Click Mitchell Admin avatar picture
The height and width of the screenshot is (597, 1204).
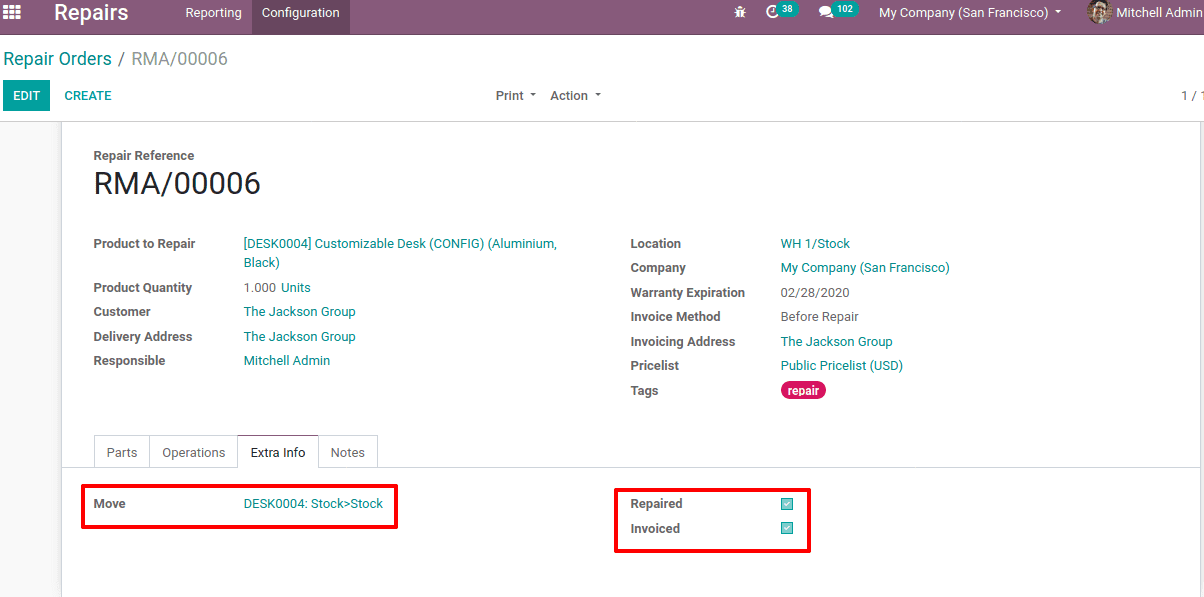[x=1100, y=12]
